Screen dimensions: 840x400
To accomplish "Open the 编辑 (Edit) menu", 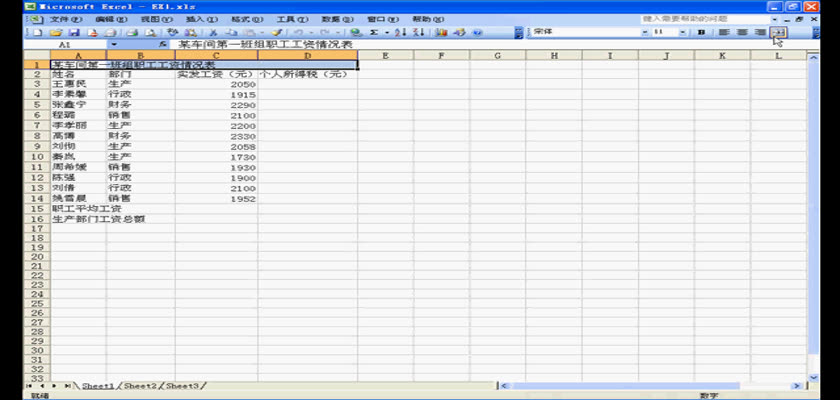I will (x=111, y=19).
